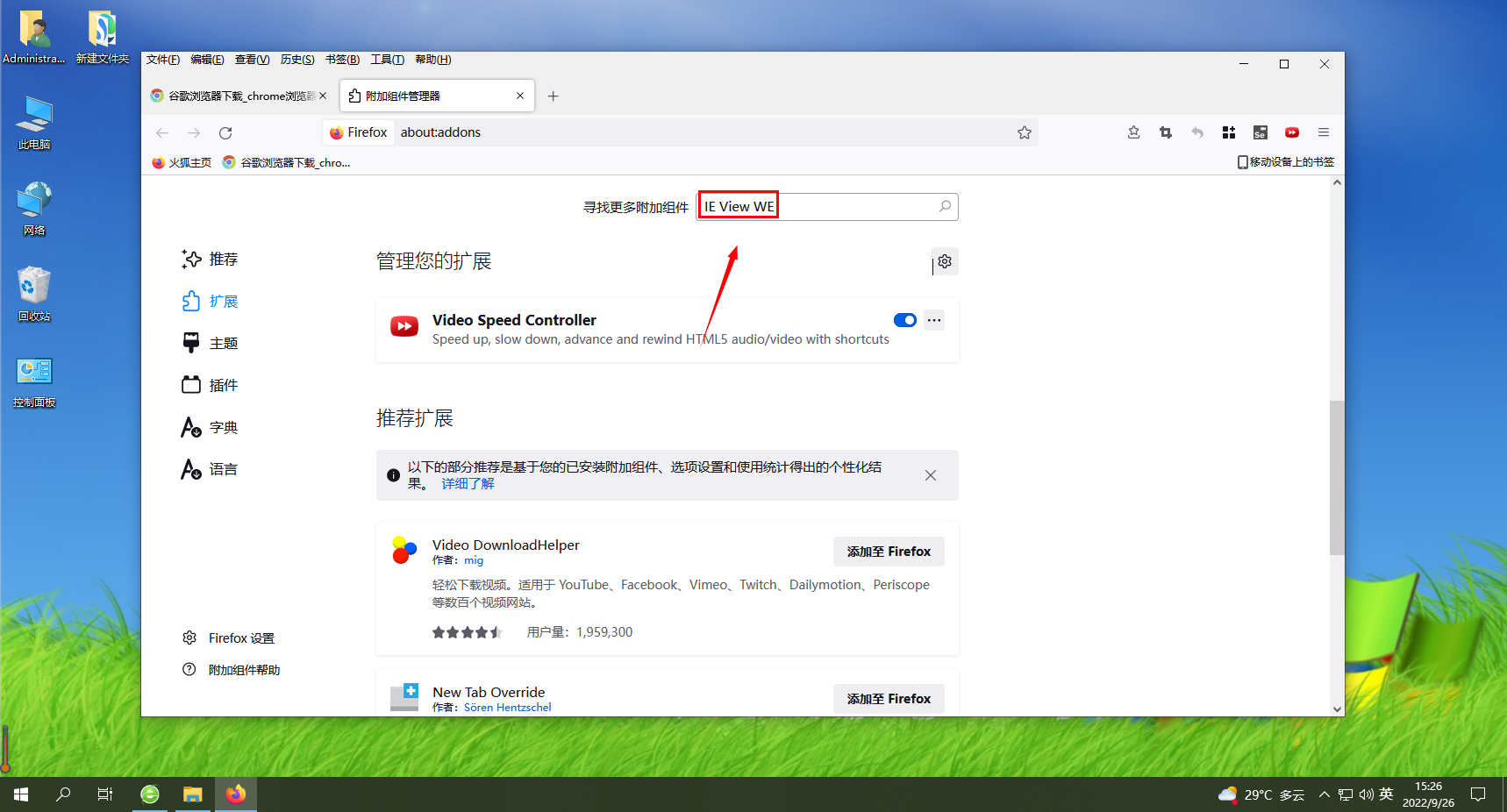Open 谷歌浏览器下载 bookmark in bookmarks bar
The width and height of the screenshot is (1507, 812).
(x=287, y=162)
